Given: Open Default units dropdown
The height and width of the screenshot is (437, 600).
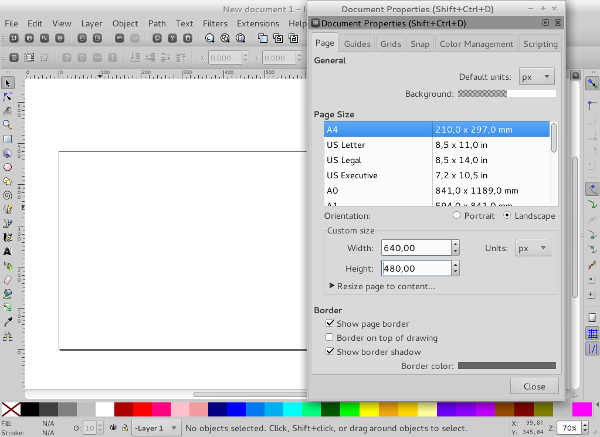Looking at the screenshot, I should pos(537,77).
